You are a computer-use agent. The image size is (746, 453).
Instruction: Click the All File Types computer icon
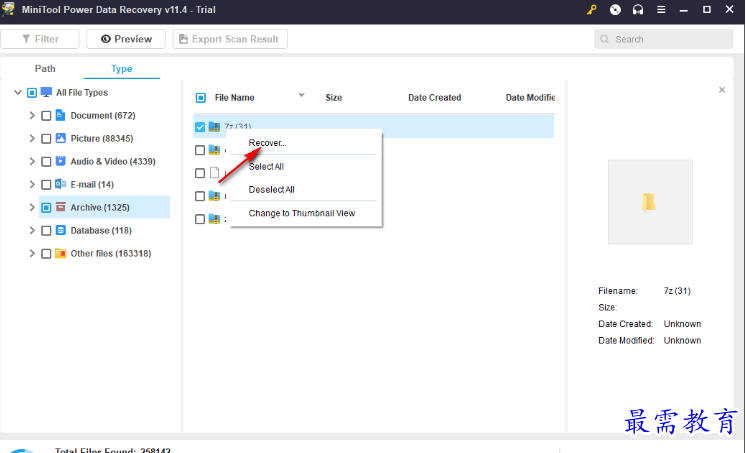46,92
